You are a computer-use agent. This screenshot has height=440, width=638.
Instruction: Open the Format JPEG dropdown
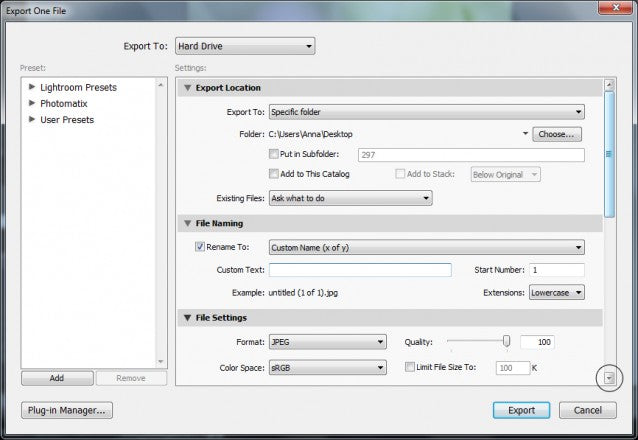(x=327, y=342)
